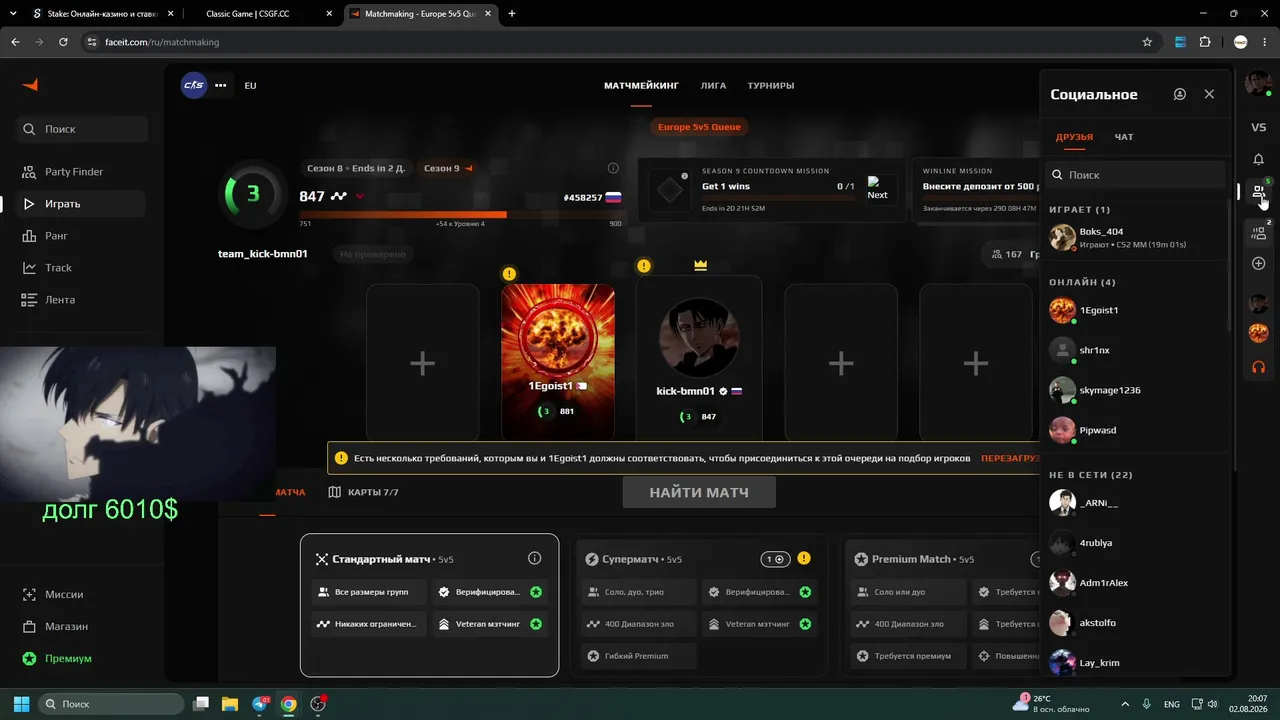Open the party icon with badge 2

[1259, 233]
